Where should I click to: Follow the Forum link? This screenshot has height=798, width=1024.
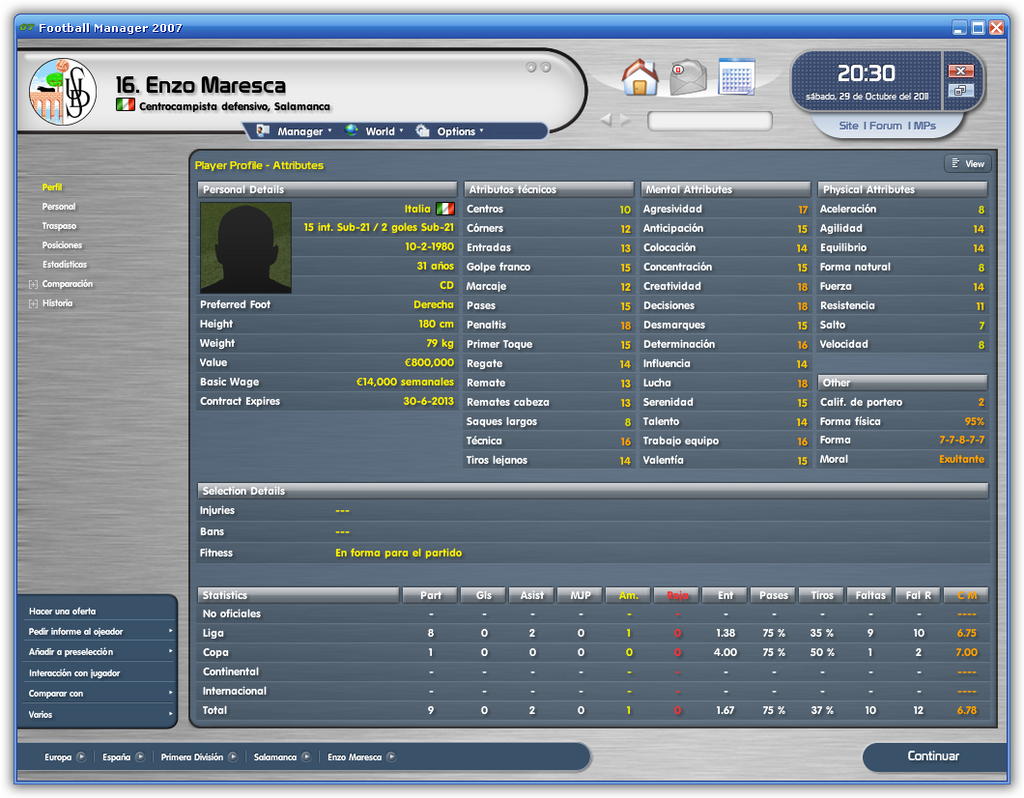point(886,125)
